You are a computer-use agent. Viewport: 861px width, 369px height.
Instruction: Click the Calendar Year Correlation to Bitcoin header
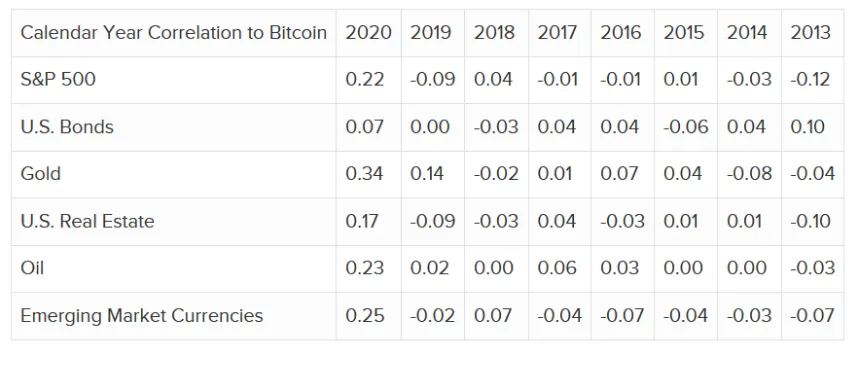[174, 32]
